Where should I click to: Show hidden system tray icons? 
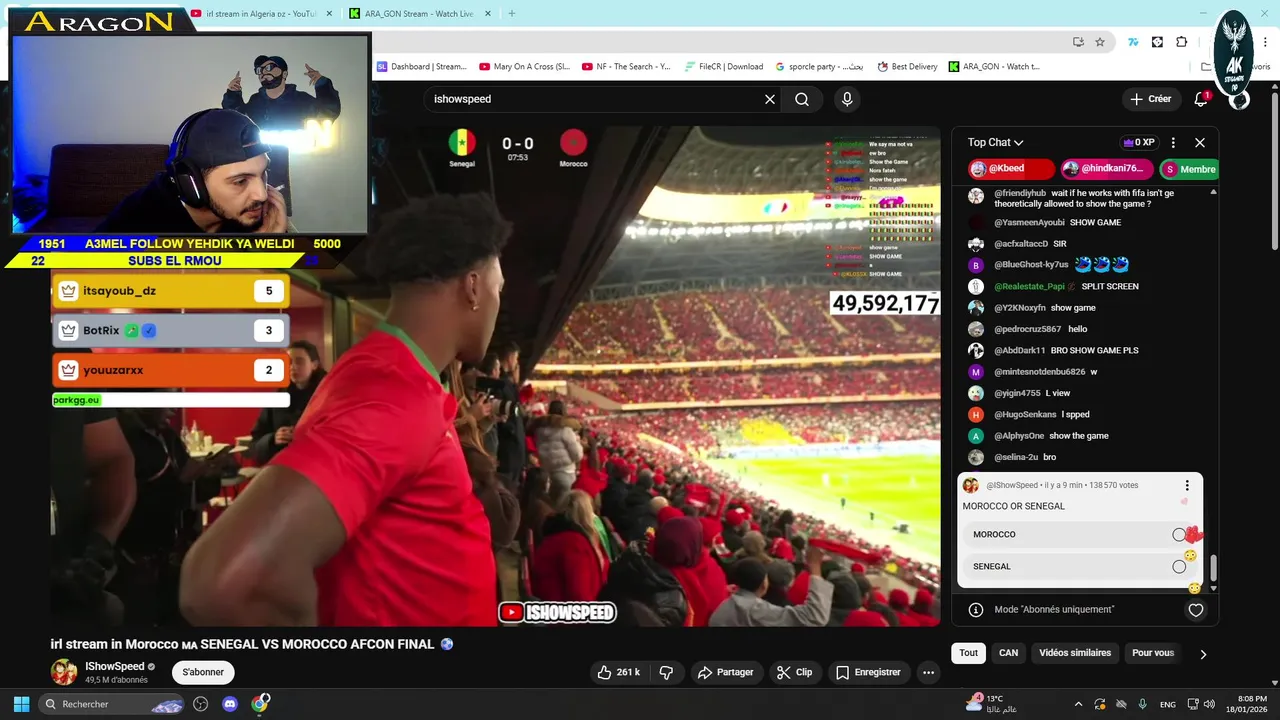(x=1078, y=704)
